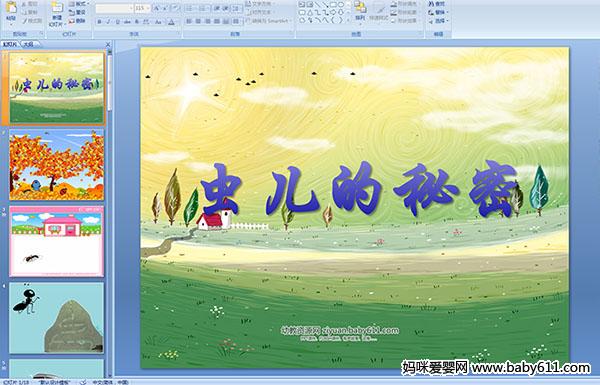Screen dimensions: 600x385
Task: Click the ziyuan.baby611.com link on slide
Action: click(x=360, y=330)
